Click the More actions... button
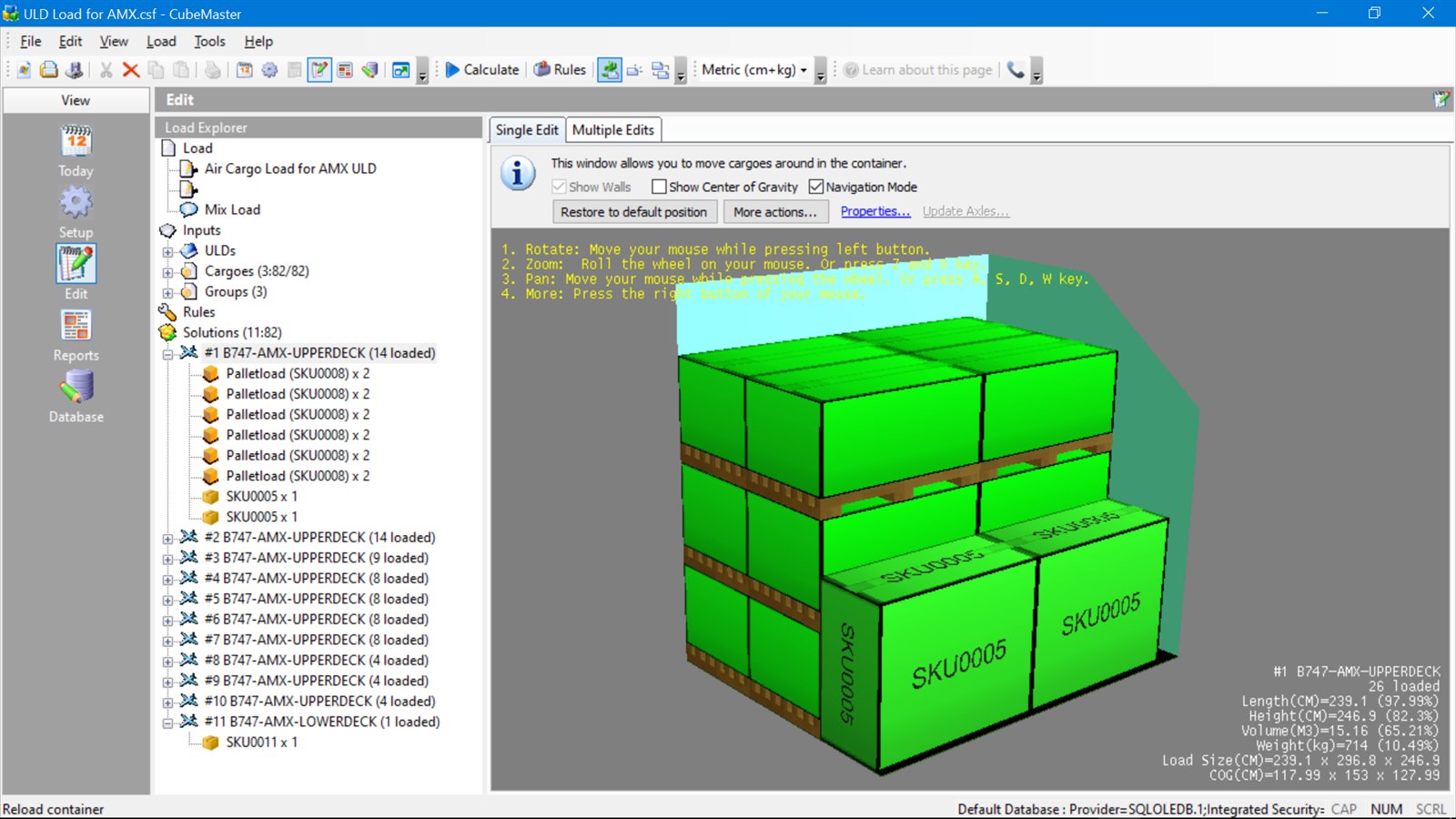The image size is (1456, 819). point(775,212)
